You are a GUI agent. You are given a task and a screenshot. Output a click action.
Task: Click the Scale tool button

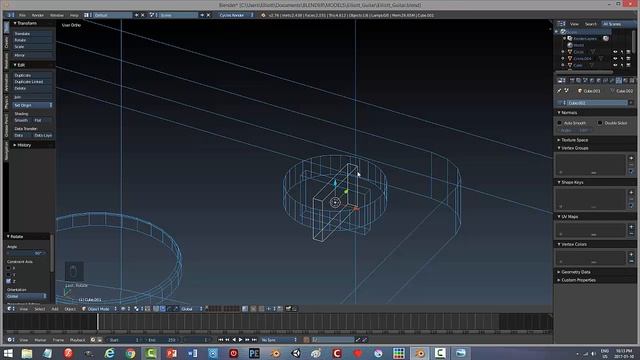click(33, 47)
